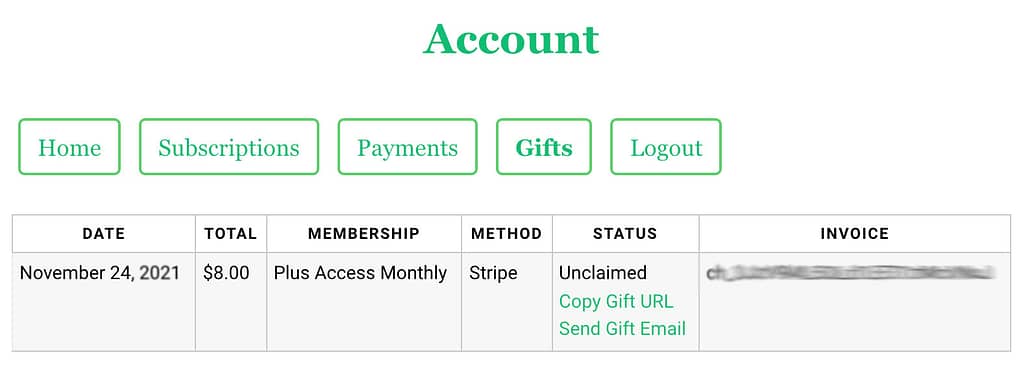Viewport: 1023px width, 370px height.
Task: Click the Logout button
Action: (665, 147)
